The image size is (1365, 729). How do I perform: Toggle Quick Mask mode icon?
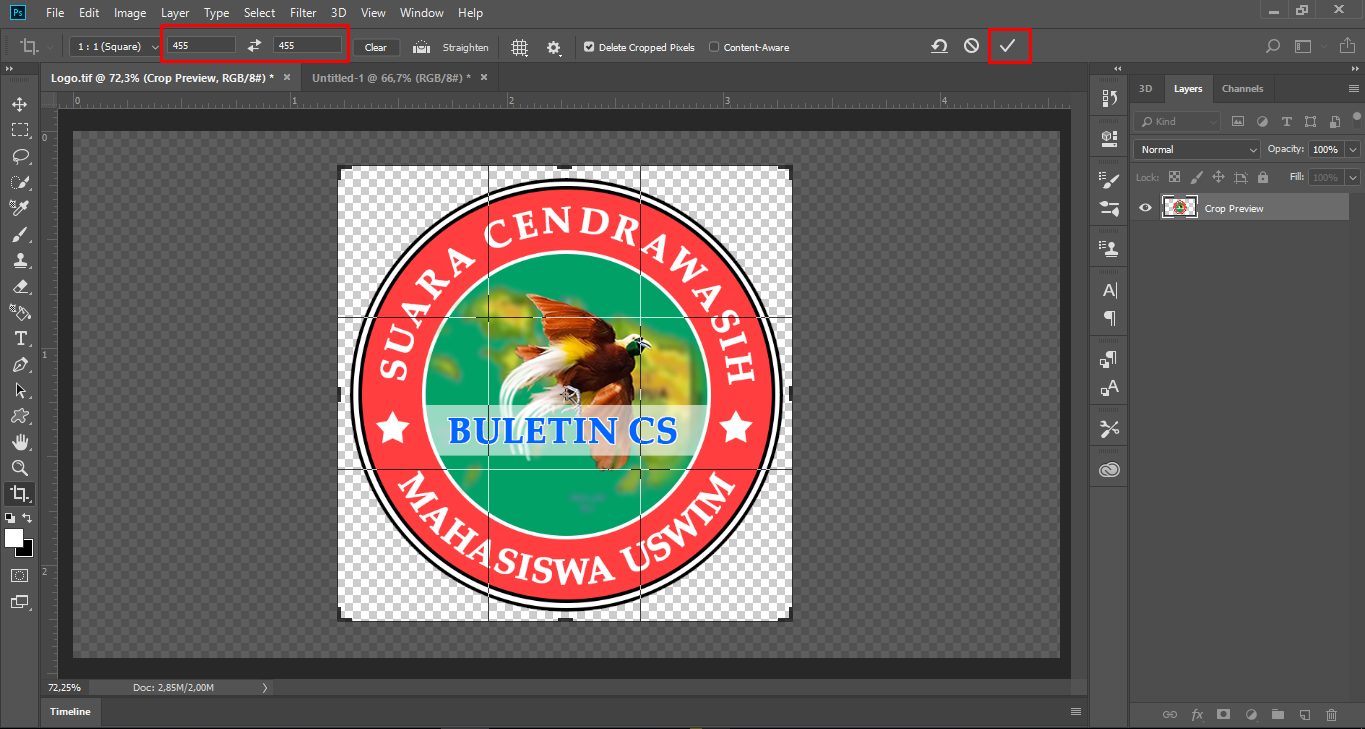pyautogui.click(x=19, y=576)
